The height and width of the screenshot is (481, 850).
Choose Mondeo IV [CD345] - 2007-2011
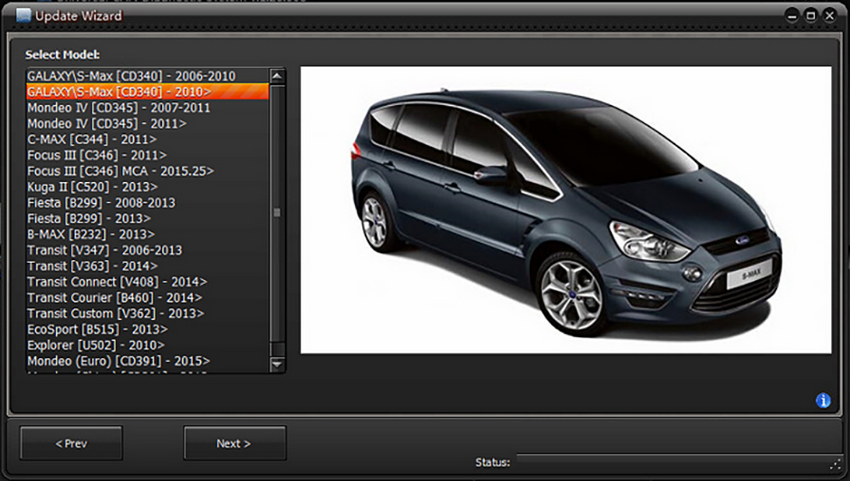(x=147, y=107)
